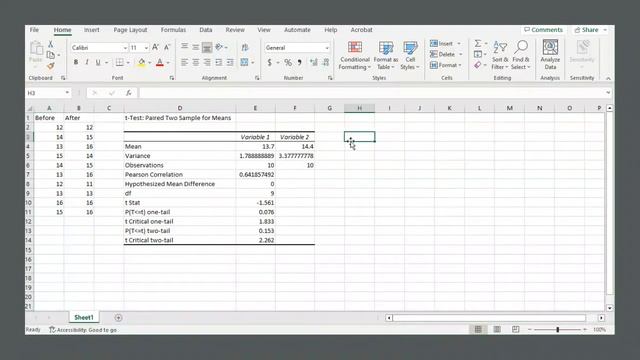Image resolution: width=640 pixels, height=360 pixels.
Task: Toggle Center alignment
Action: 196,62
